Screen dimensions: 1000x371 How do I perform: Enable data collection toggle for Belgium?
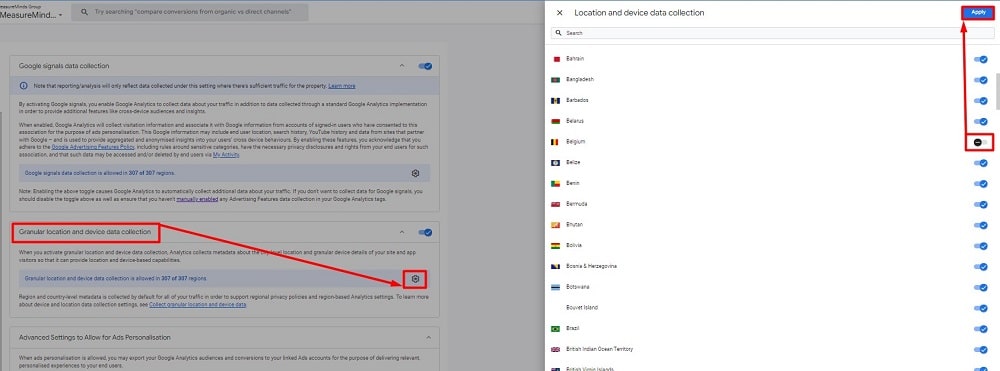(x=980, y=142)
